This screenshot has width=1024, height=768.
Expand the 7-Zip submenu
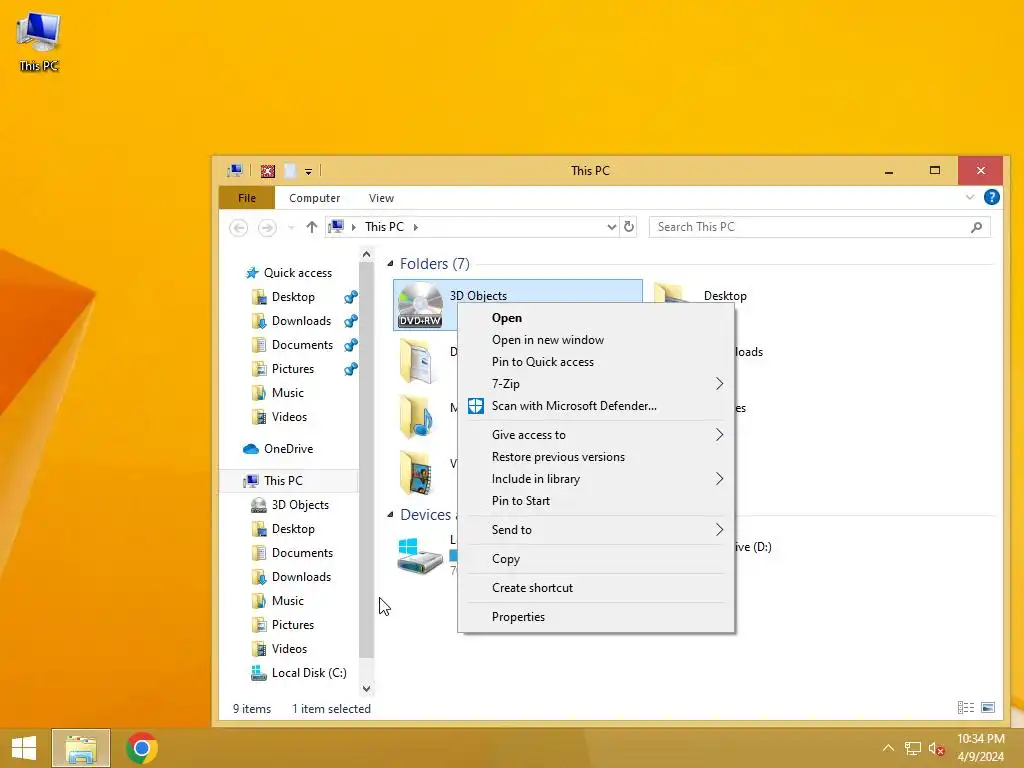596,384
